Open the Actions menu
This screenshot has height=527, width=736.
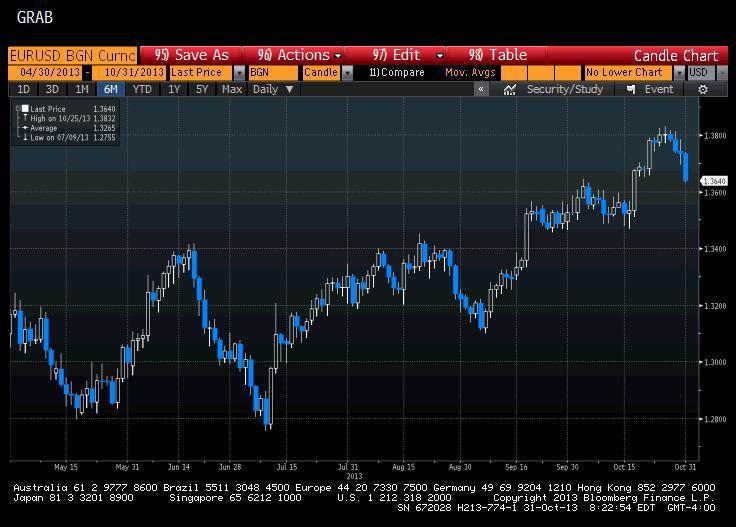point(299,55)
